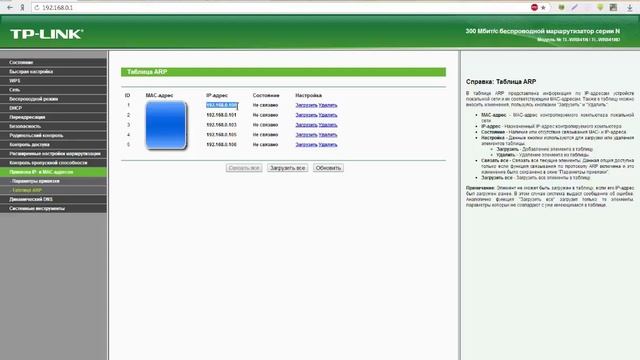Viewport: 640px width, 360px height.
Task: Click Загрузить link in row 1
Action: pos(306,105)
